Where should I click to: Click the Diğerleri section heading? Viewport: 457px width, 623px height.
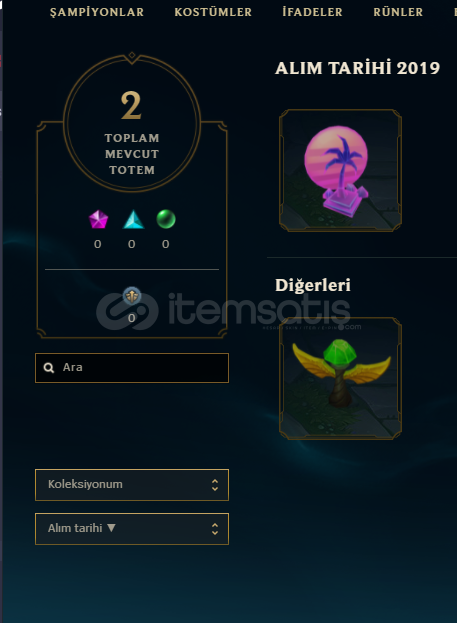[x=313, y=285]
